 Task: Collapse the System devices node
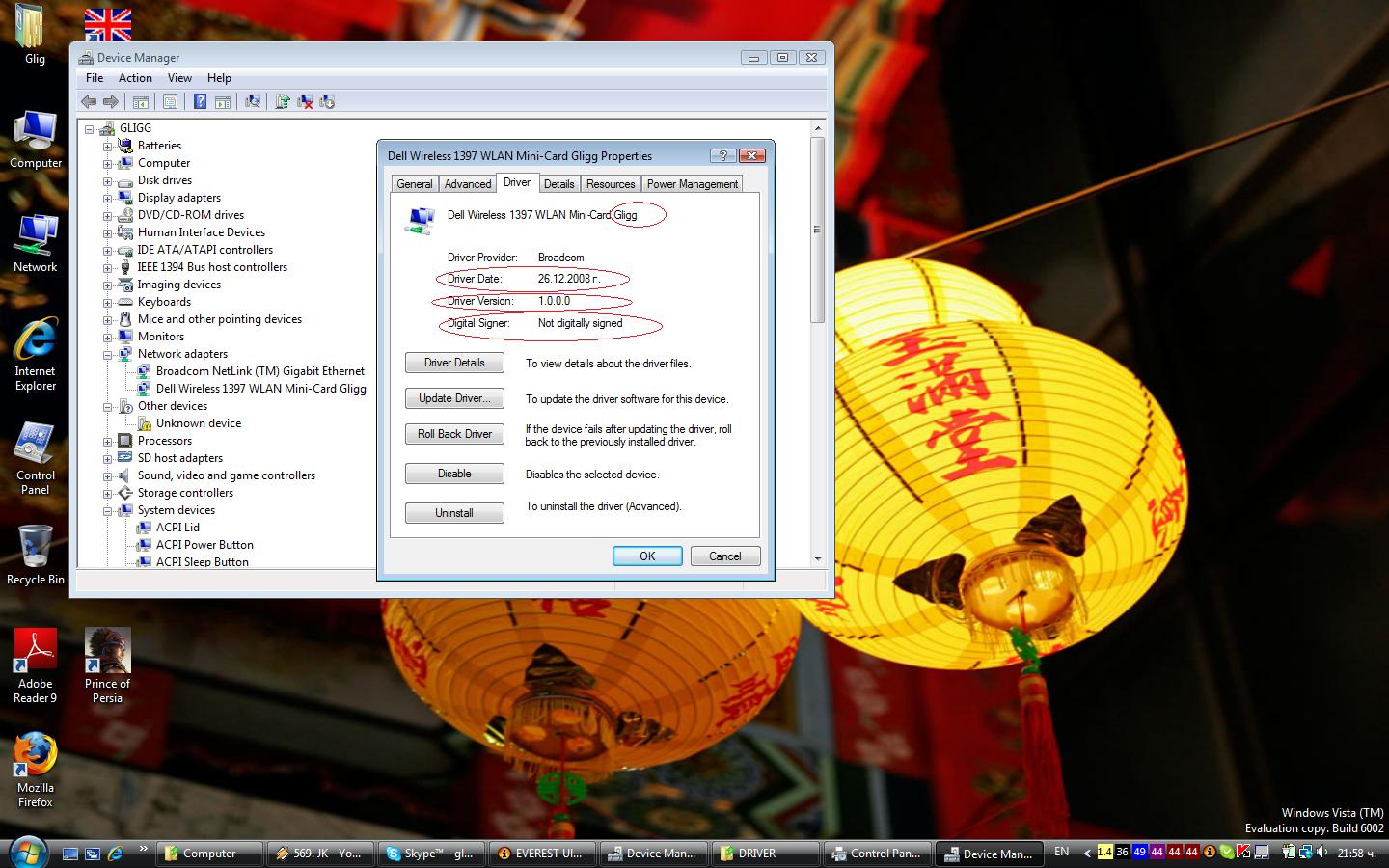point(108,511)
